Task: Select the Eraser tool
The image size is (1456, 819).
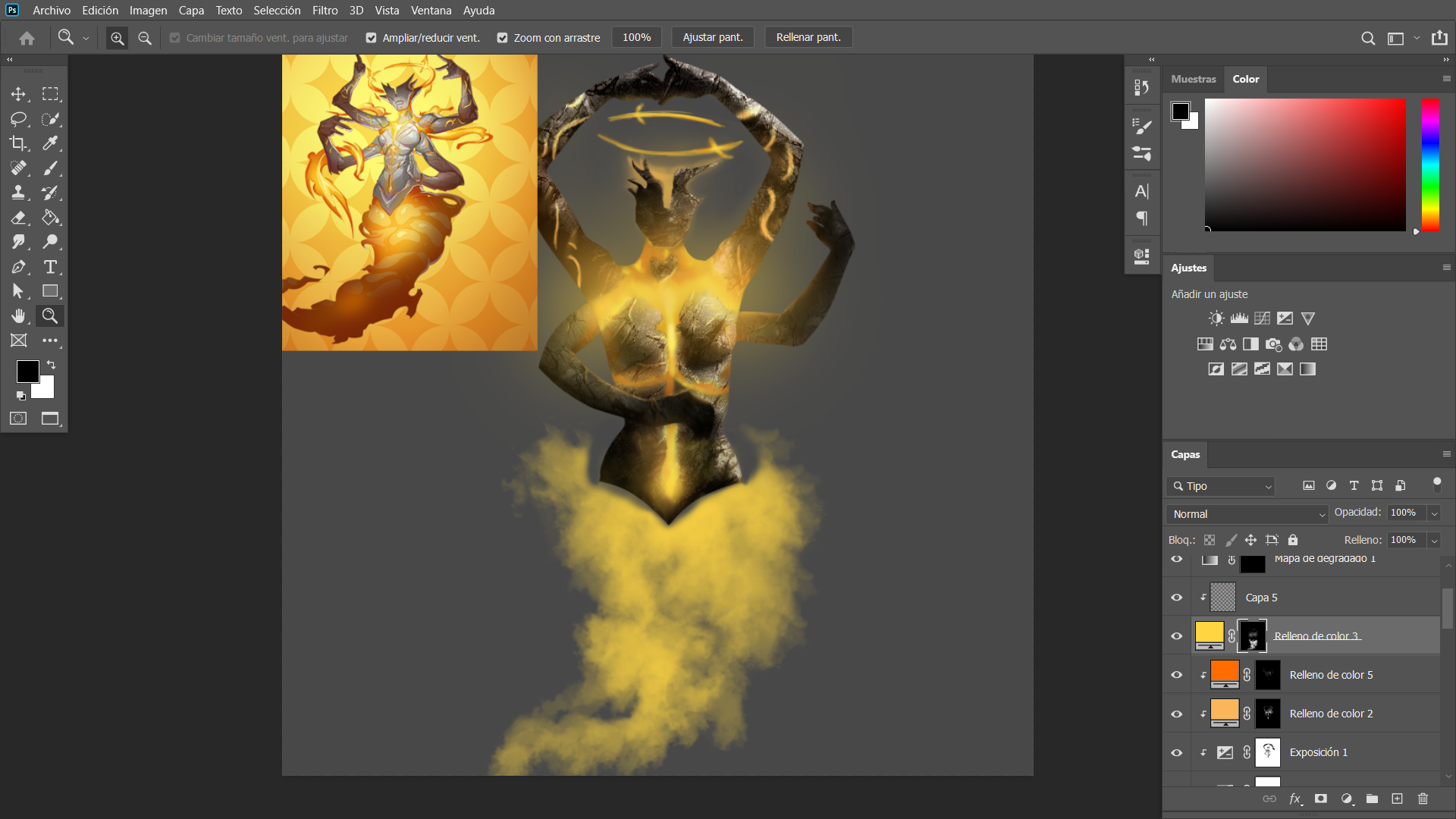Action: 18,218
